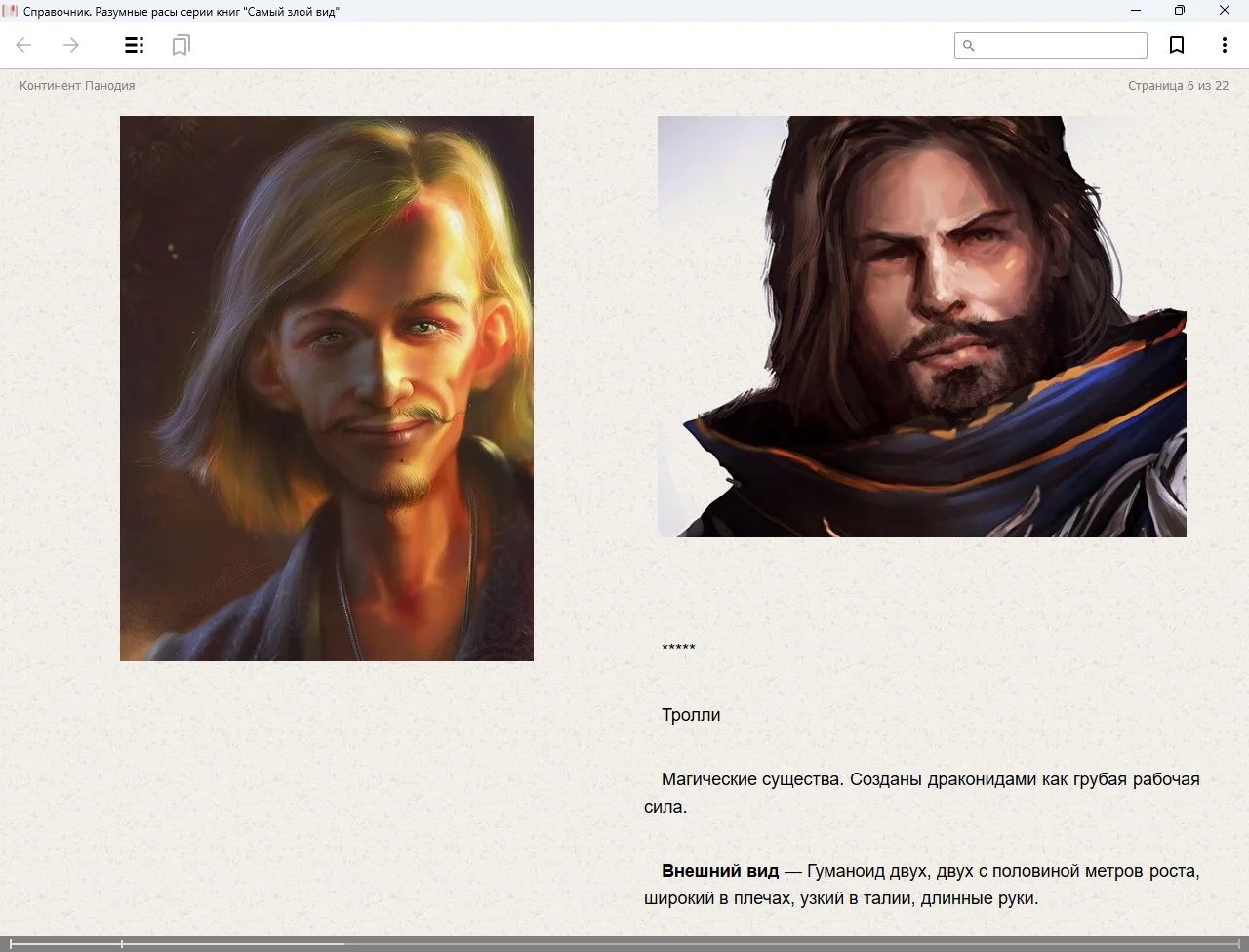Click the chapter title "Континент Панодия"

(x=77, y=86)
